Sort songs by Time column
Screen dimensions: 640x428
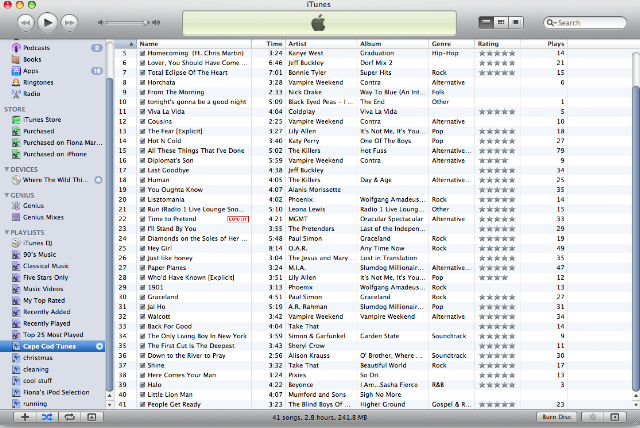coord(269,44)
